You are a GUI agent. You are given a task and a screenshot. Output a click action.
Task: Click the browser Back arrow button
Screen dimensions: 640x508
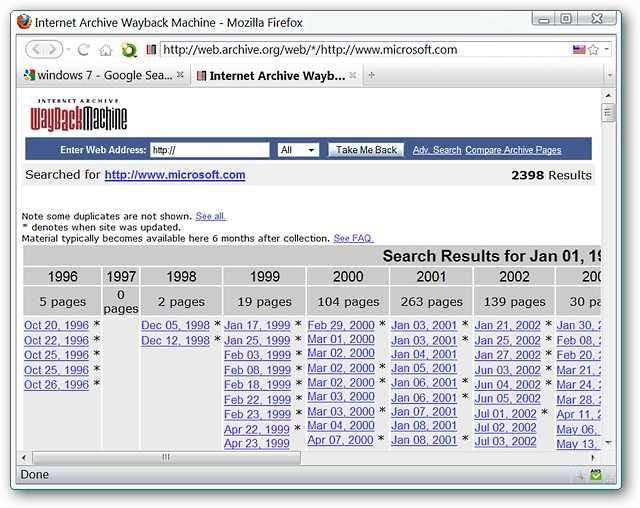[x=35, y=49]
